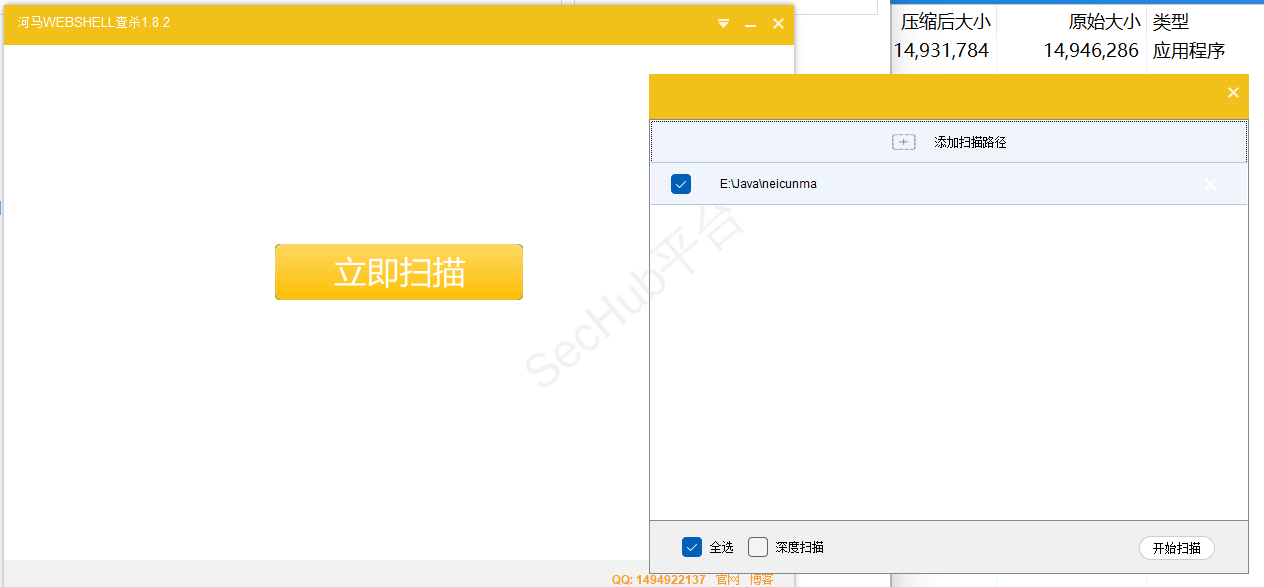This screenshot has height=587, width=1264.
Task: Click the large 立即扫描 button
Action: point(398,272)
